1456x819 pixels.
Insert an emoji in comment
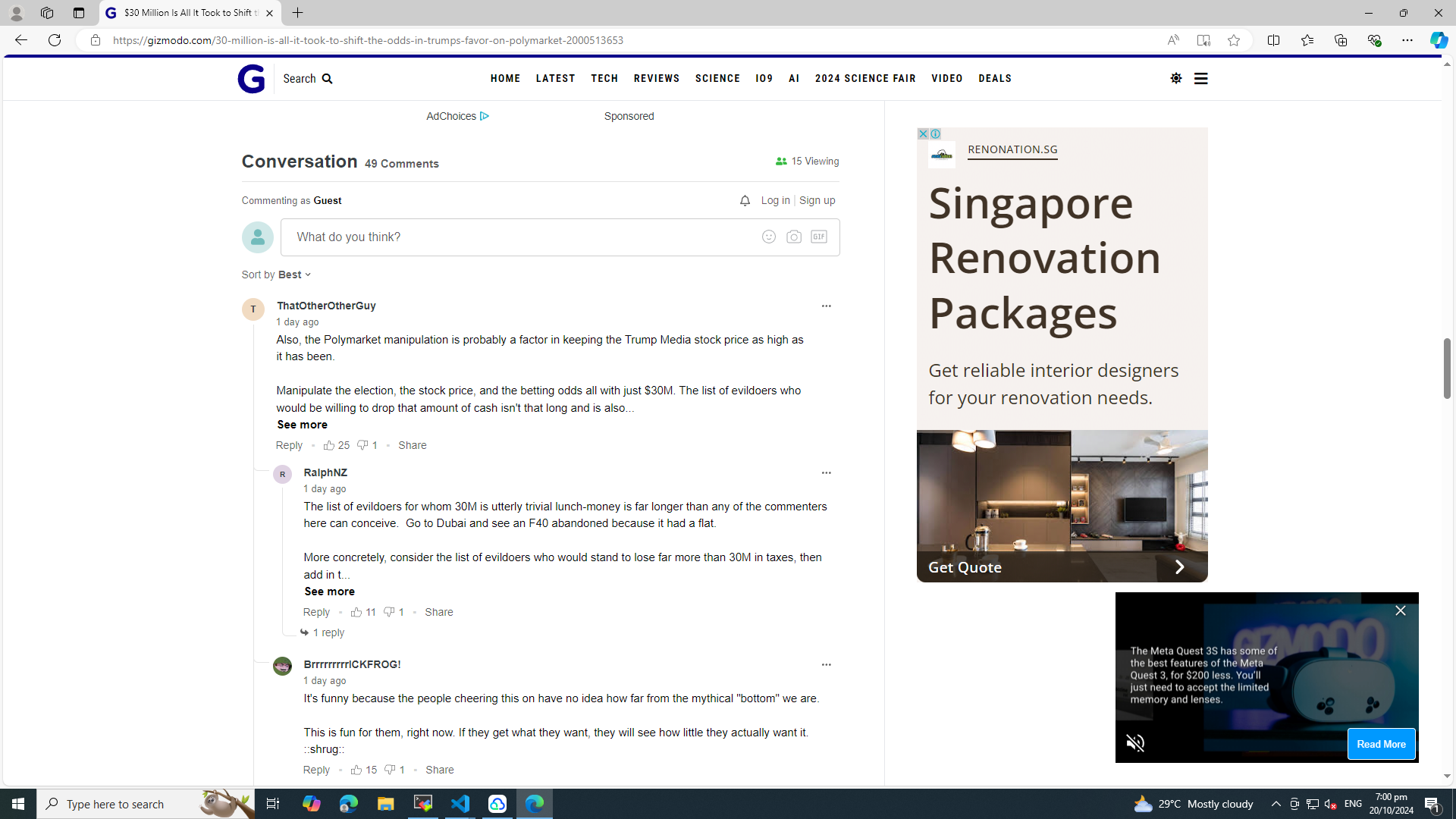pyautogui.click(x=768, y=237)
